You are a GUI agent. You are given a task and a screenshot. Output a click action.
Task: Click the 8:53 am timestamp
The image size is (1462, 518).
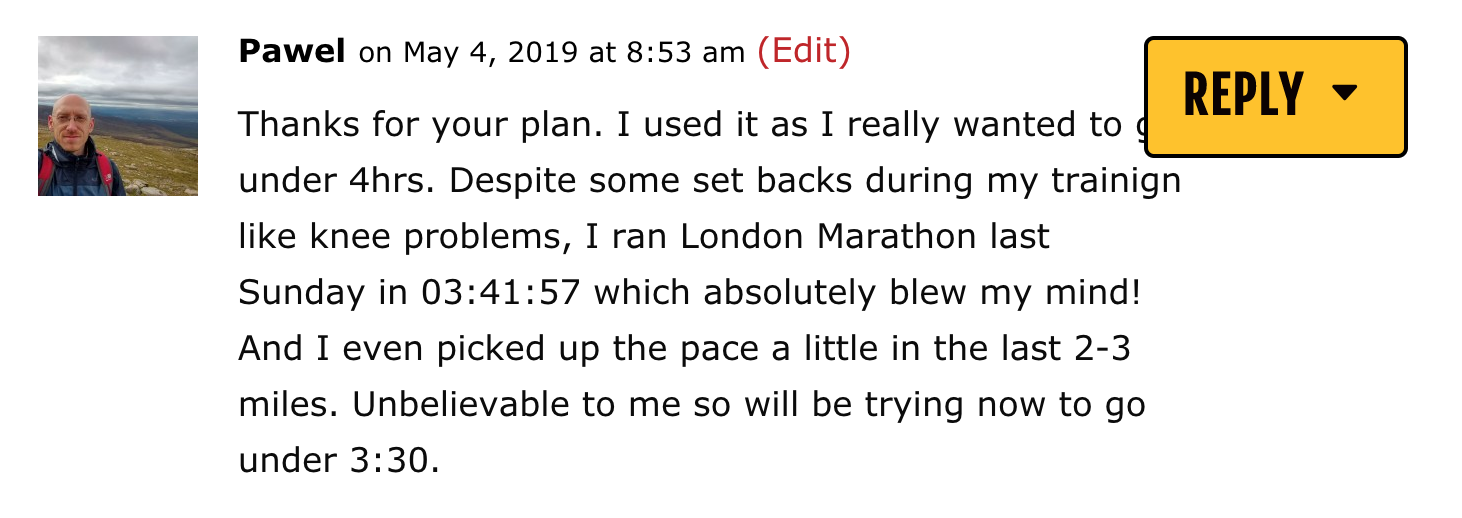[686, 53]
